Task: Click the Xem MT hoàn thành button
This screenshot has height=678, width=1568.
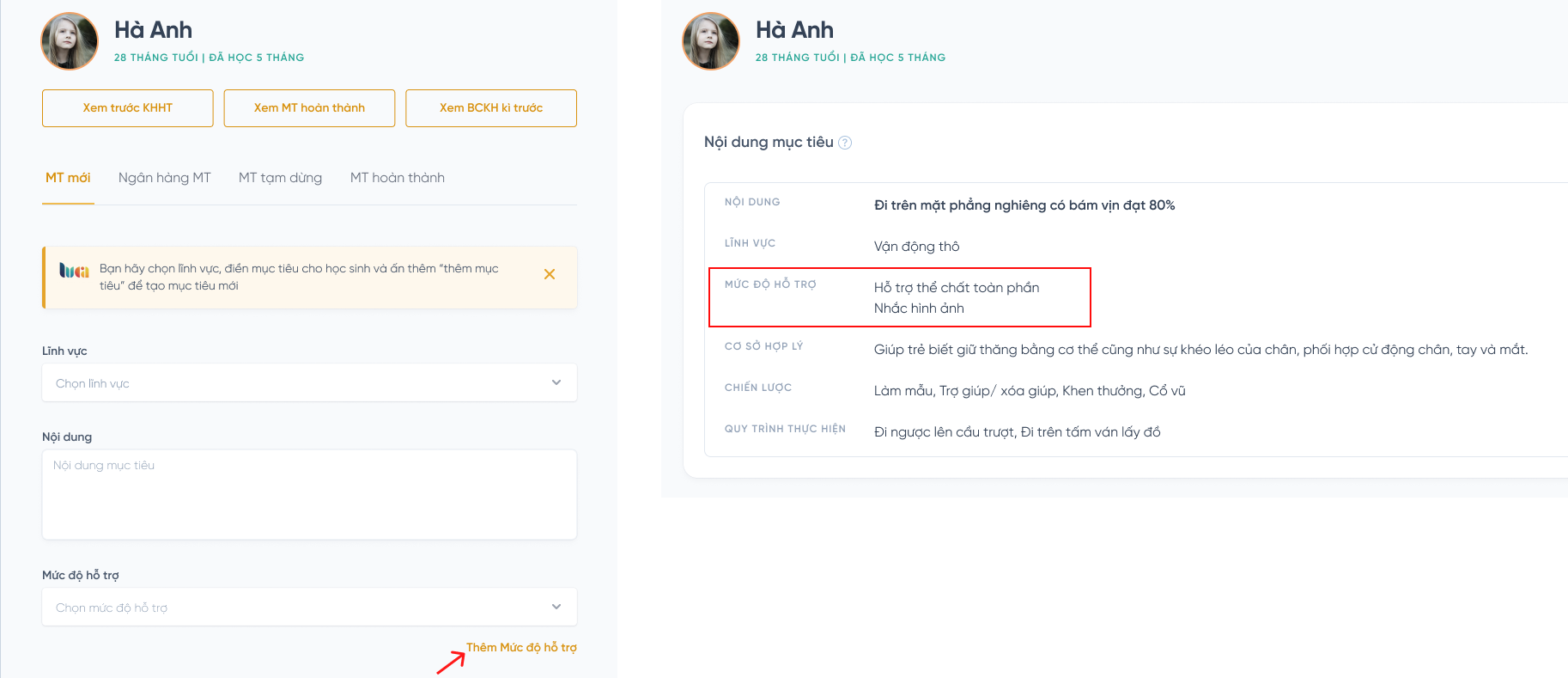Action: (309, 108)
